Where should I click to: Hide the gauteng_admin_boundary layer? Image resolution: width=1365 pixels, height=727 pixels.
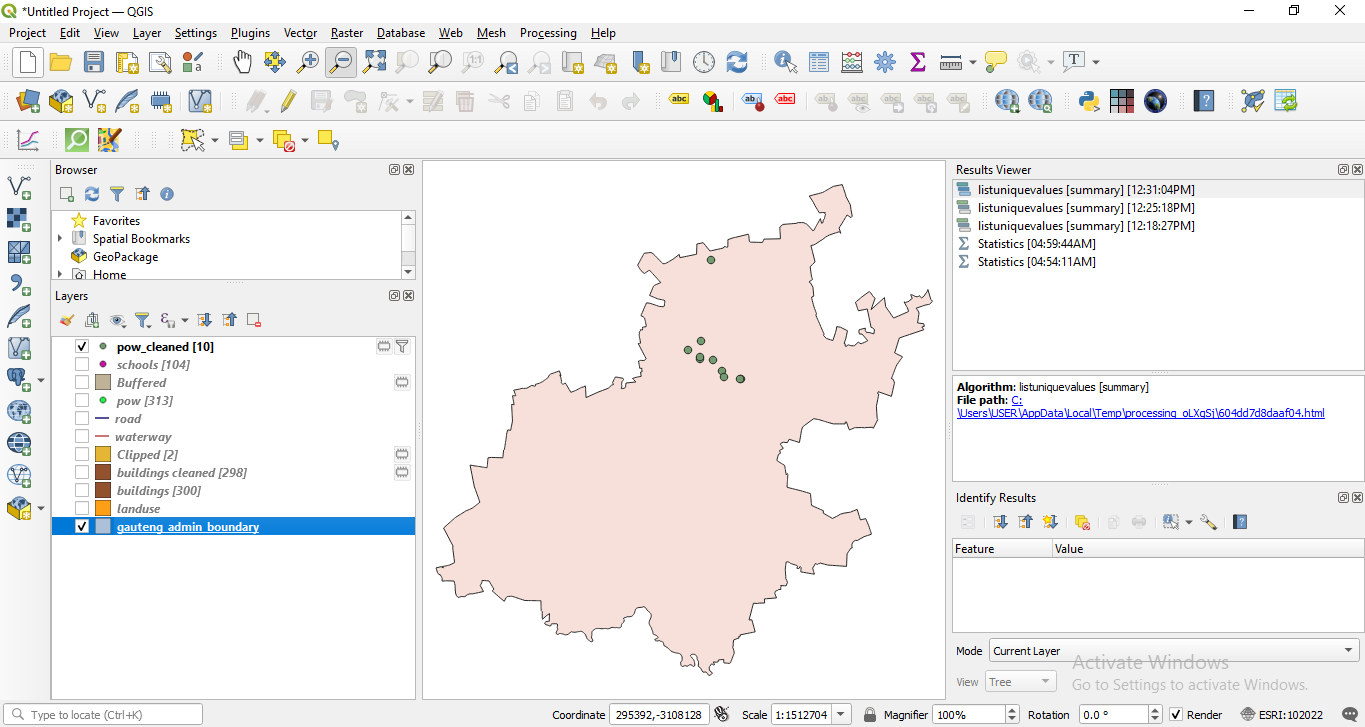[82, 527]
